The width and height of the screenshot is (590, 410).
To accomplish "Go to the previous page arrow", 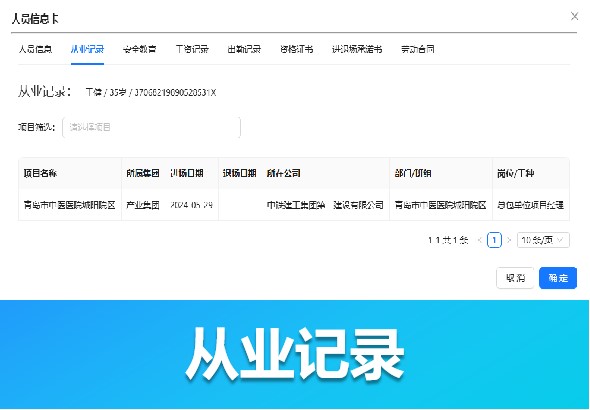I will coord(479,240).
